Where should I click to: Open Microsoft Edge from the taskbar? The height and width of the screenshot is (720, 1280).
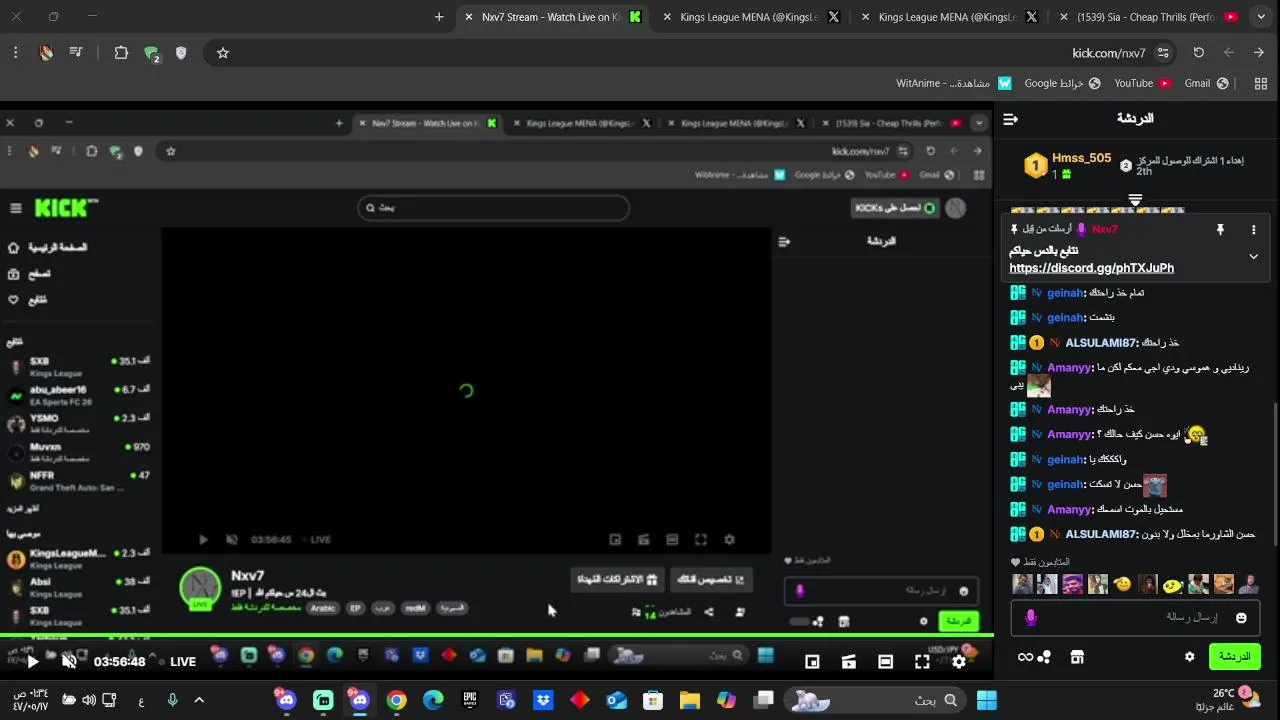[x=433, y=700]
